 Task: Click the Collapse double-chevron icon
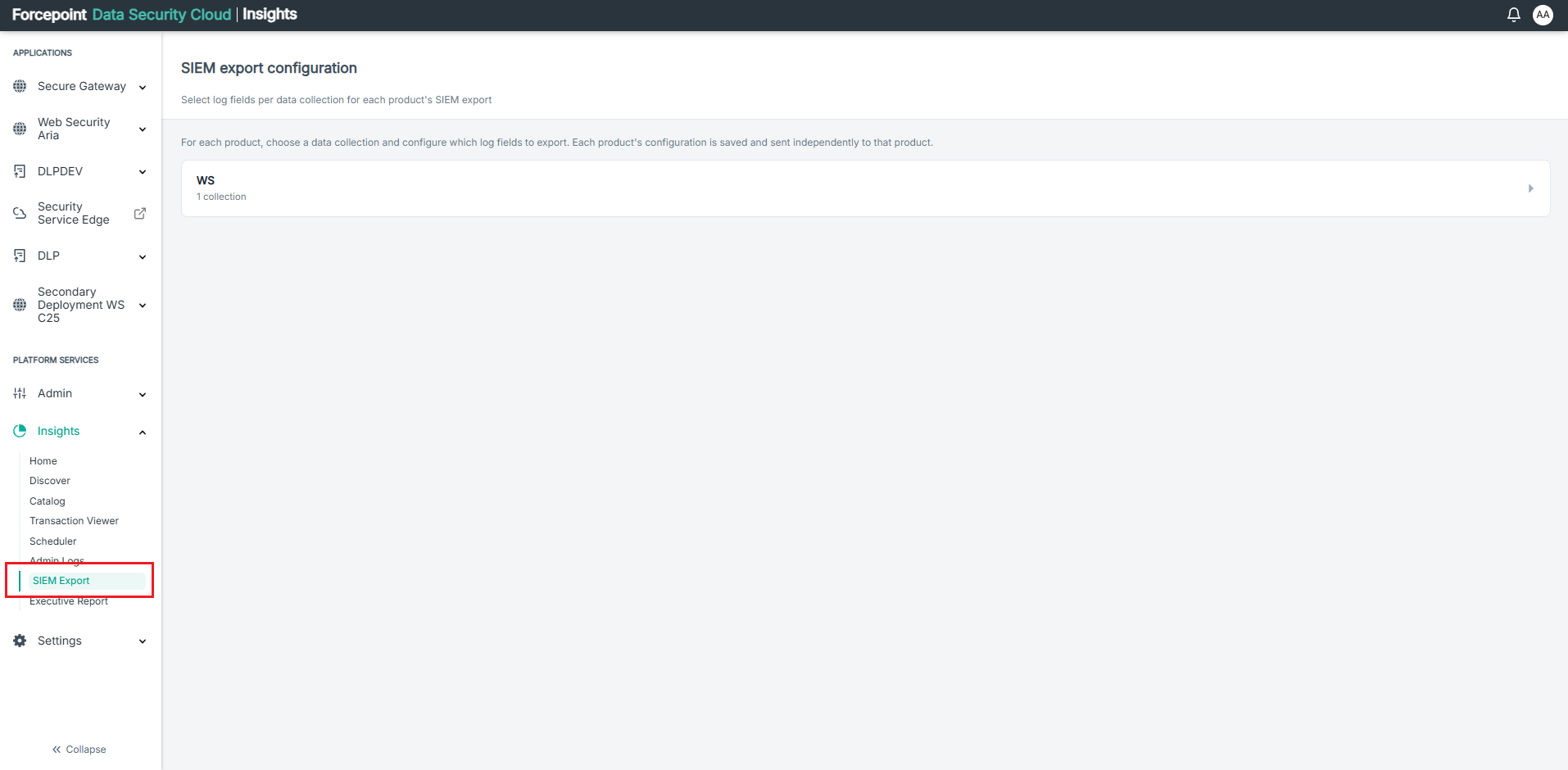tap(57, 750)
